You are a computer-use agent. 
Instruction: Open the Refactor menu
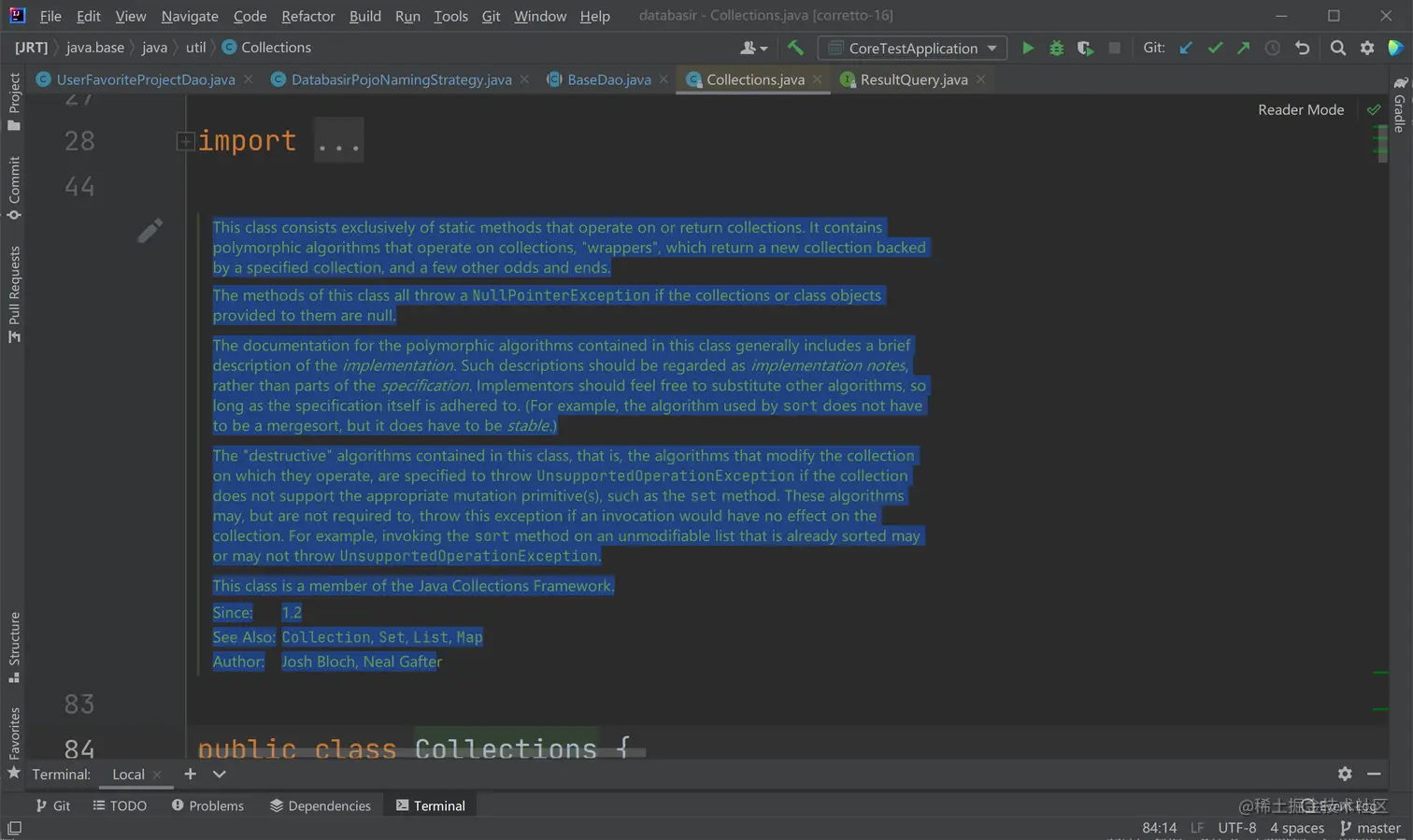pos(307,16)
